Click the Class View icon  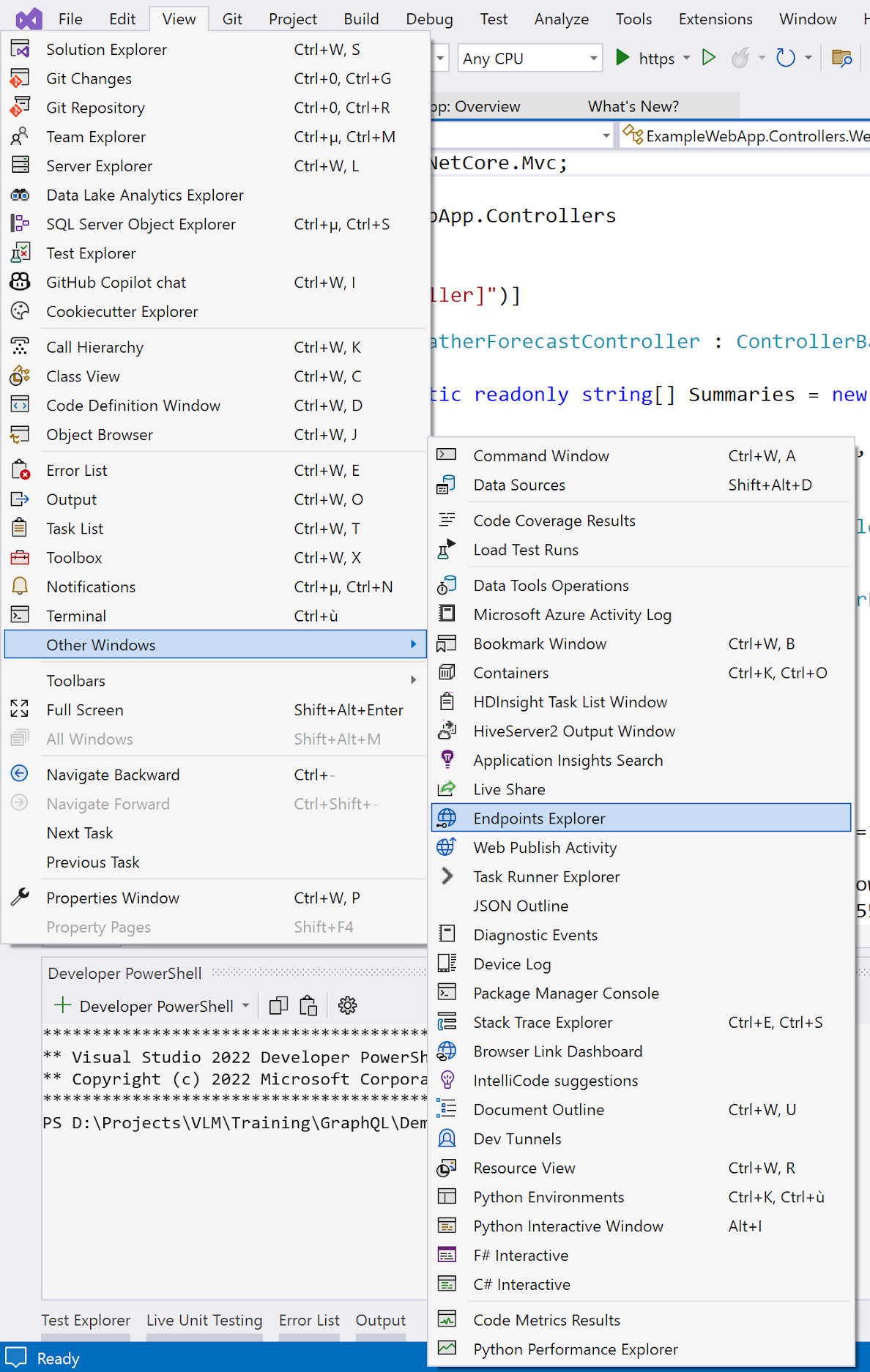pos(21,376)
